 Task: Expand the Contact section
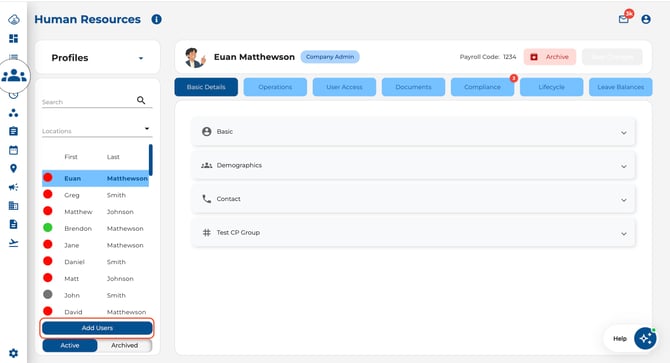click(413, 199)
